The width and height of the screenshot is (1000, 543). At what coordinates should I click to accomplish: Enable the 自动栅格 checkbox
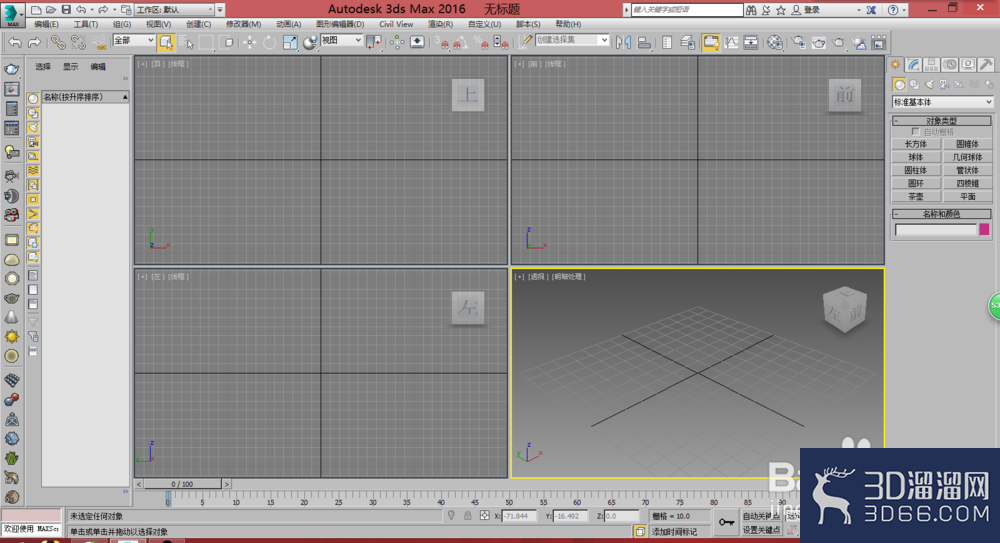point(915,132)
